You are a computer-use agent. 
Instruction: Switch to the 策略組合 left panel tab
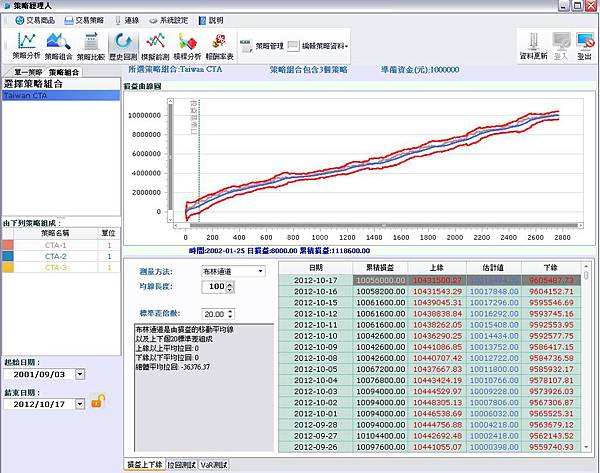[x=64, y=72]
